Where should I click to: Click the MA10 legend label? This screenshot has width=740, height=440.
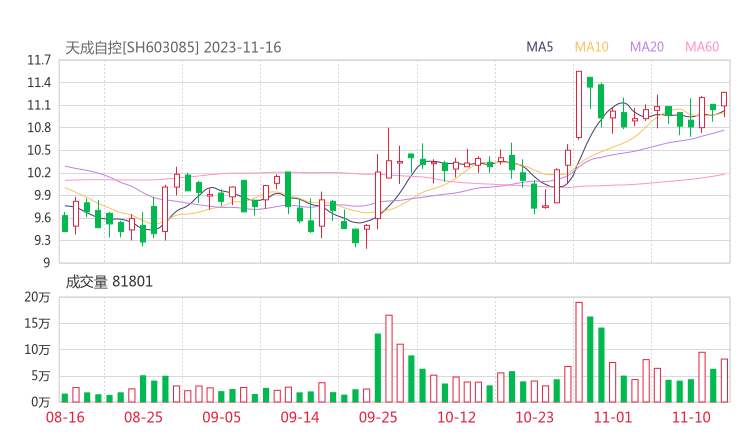(591, 47)
